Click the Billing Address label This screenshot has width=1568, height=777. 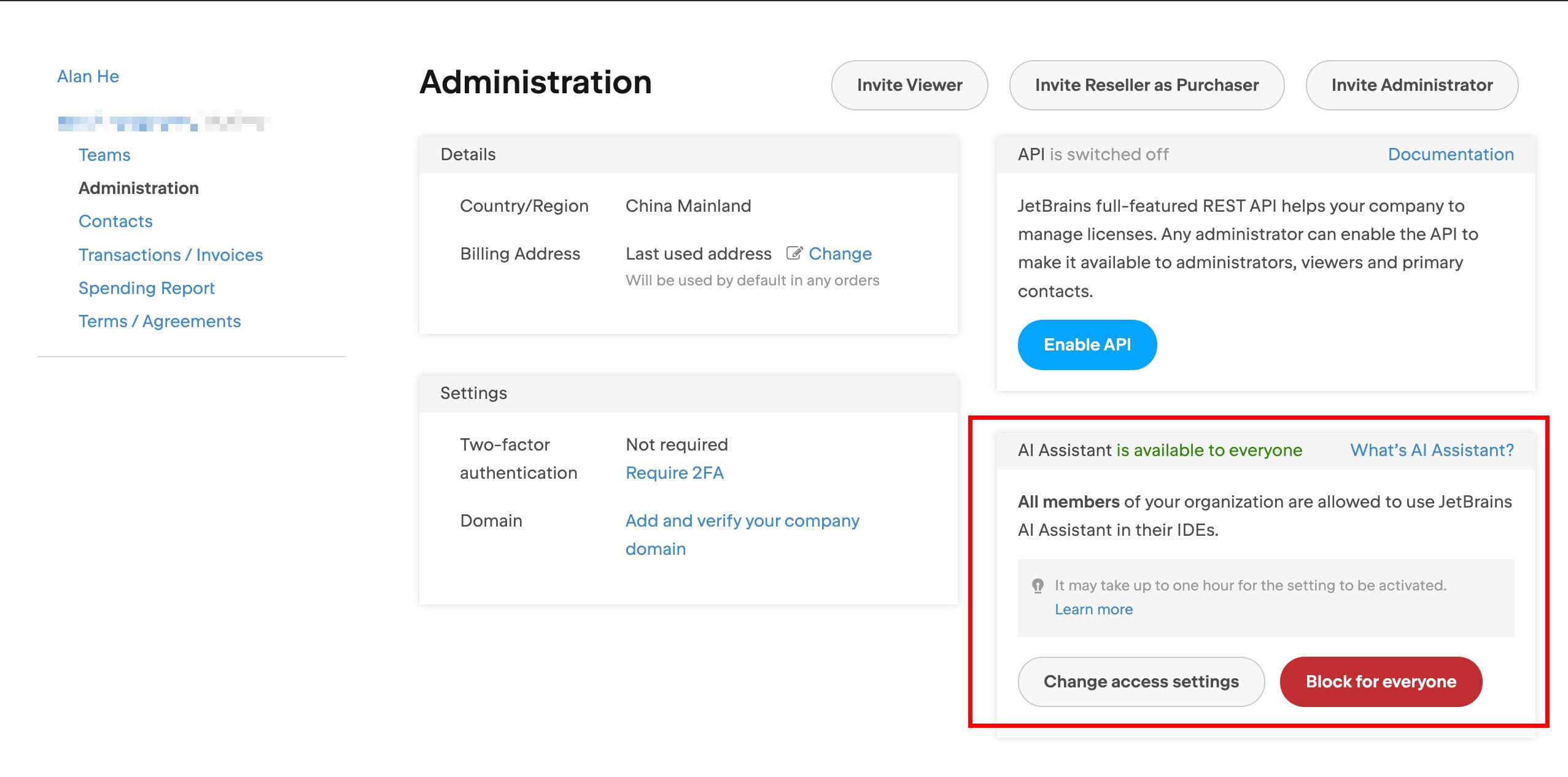(520, 253)
